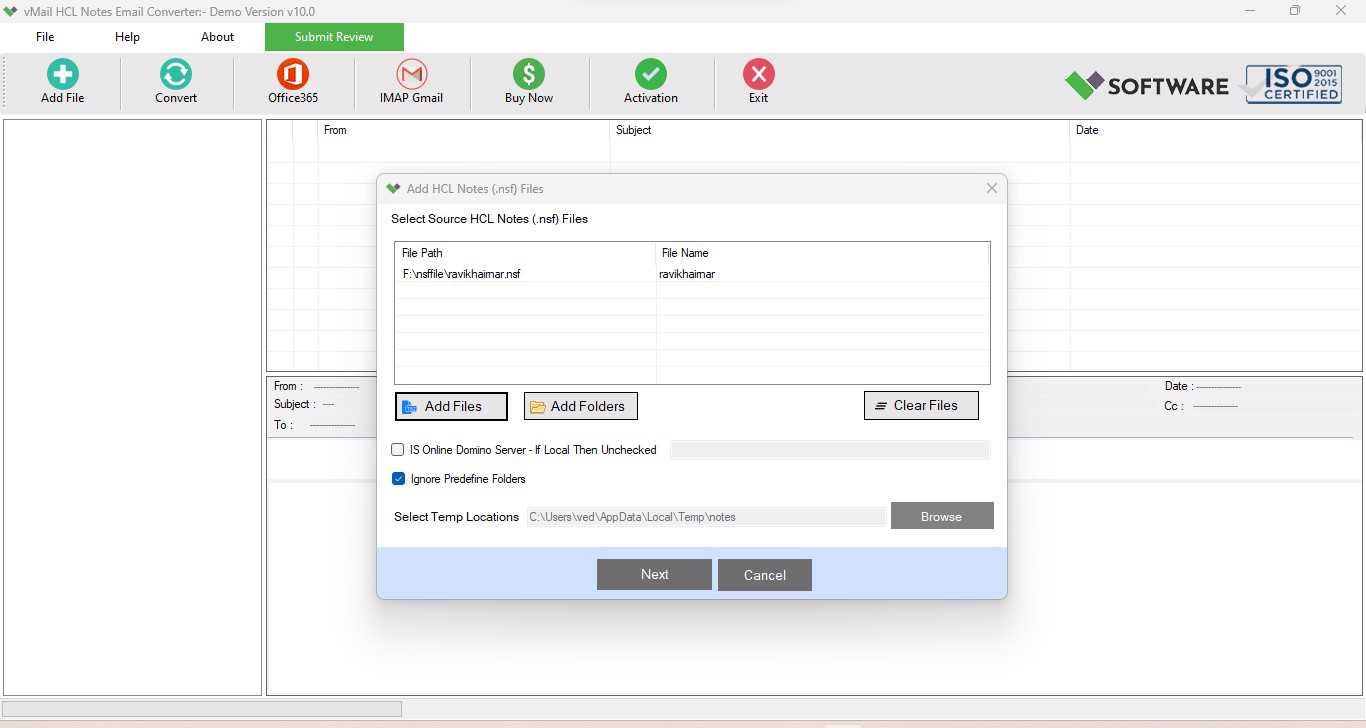Click the ISO Certified badge

pyautogui.click(x=1293, y=85)
